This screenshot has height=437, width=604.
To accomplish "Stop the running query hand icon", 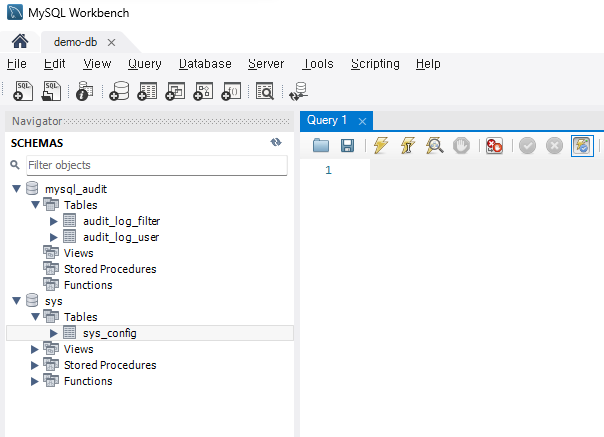I will pyautogui.click(x=461, y=146).
